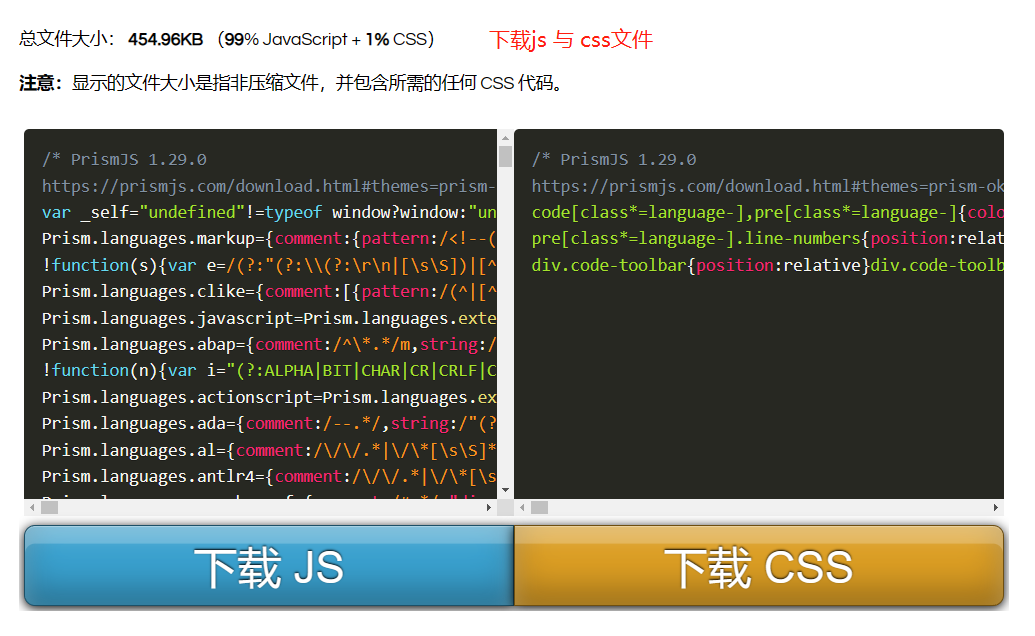Click the Prism.languages.ada code line
This screenshot has height=636, width=1035.
pyautogui.click(x=269, y=424)
